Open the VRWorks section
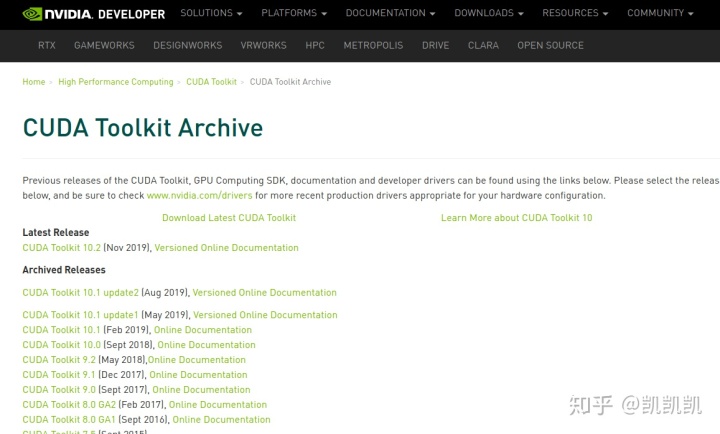The width and height of the screenshot is (720, 434). click(x=264, y=45)
